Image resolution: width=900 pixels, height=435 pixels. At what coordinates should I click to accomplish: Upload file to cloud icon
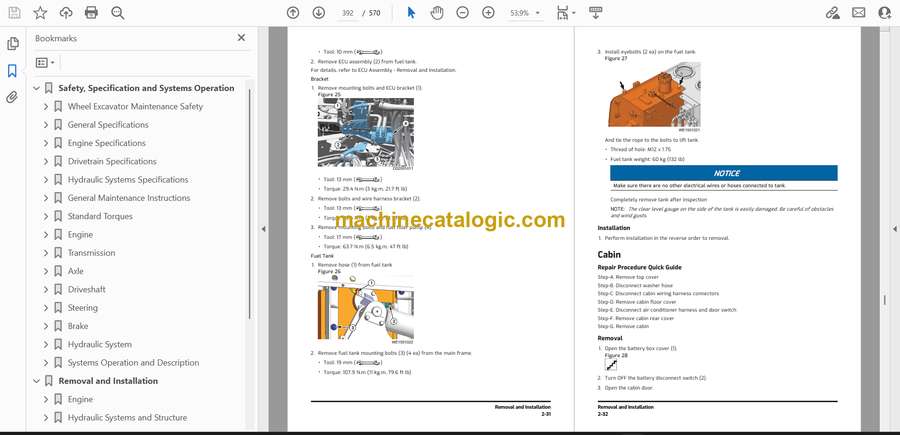pyautogui.click(x=66, y=13)
